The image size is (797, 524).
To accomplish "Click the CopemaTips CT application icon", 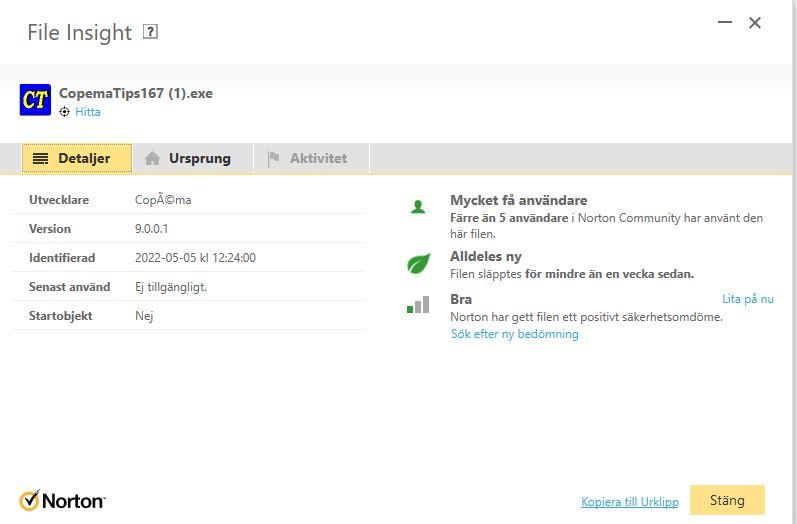I will [35, 100].
